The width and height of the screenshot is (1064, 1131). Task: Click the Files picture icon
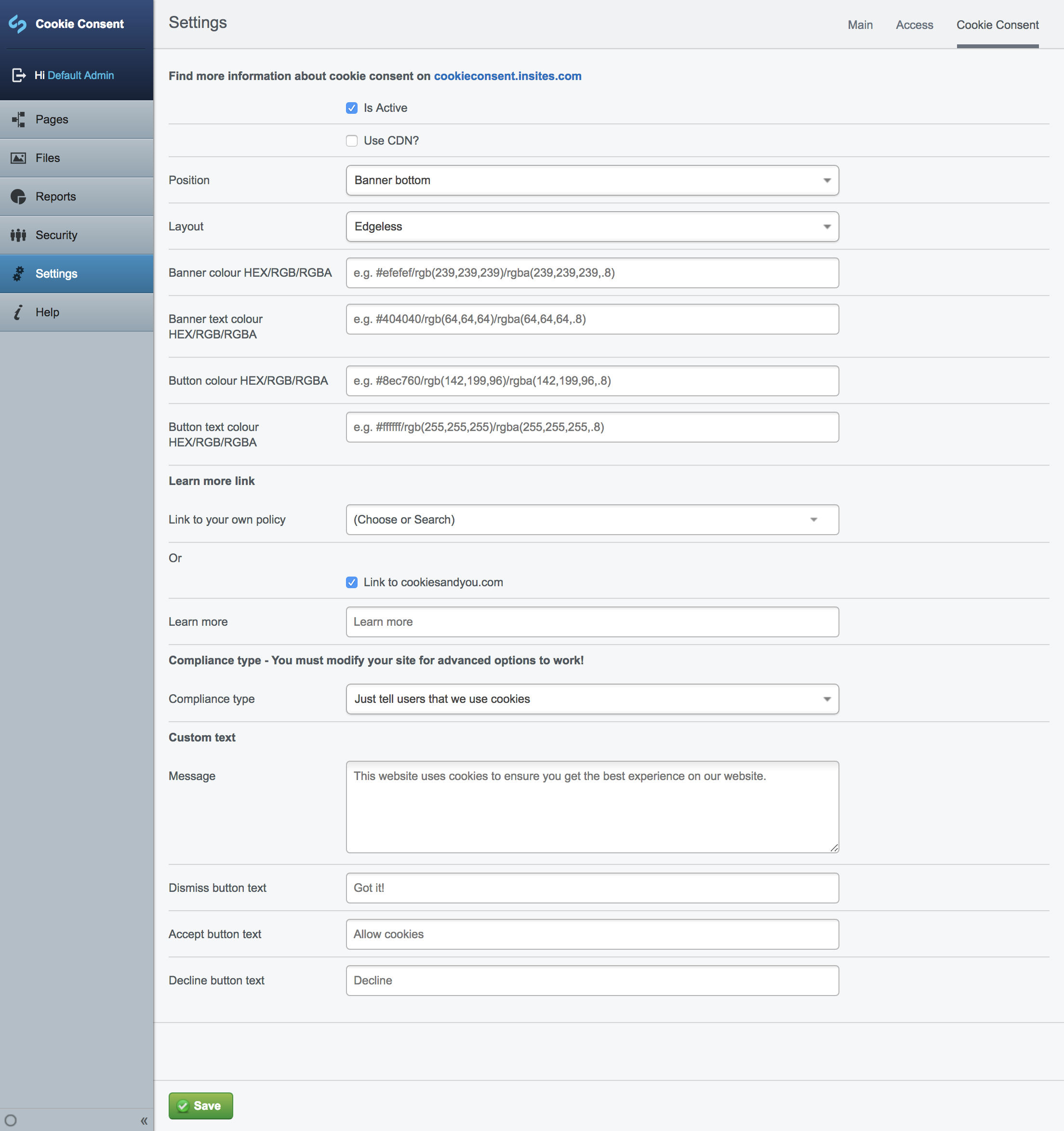click(x=19, y=158)
